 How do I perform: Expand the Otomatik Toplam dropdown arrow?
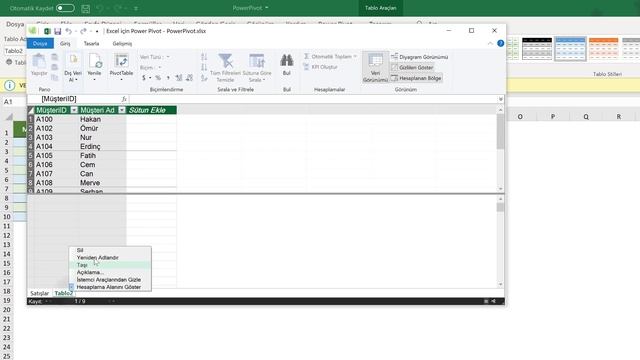355,56
